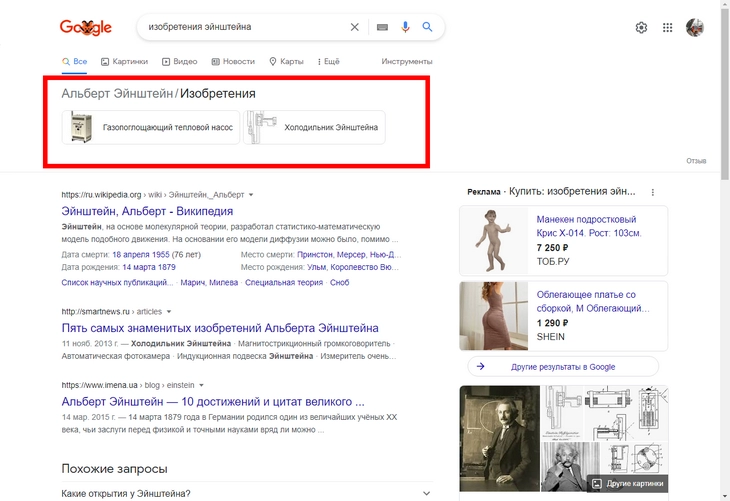Open the Google apps grid
The image size is (730, 501).
tap(667, 27)
